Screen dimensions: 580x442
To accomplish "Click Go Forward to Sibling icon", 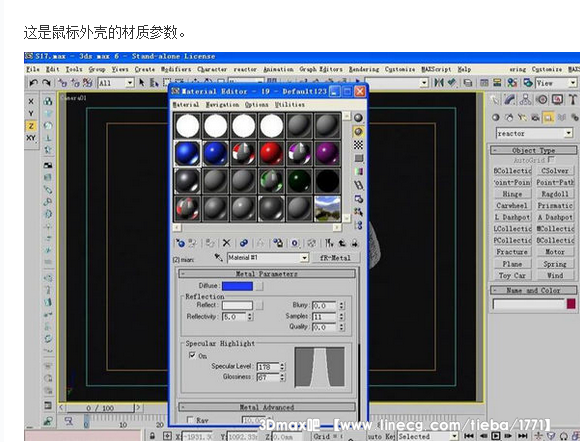I will click(x=355, y=243).
